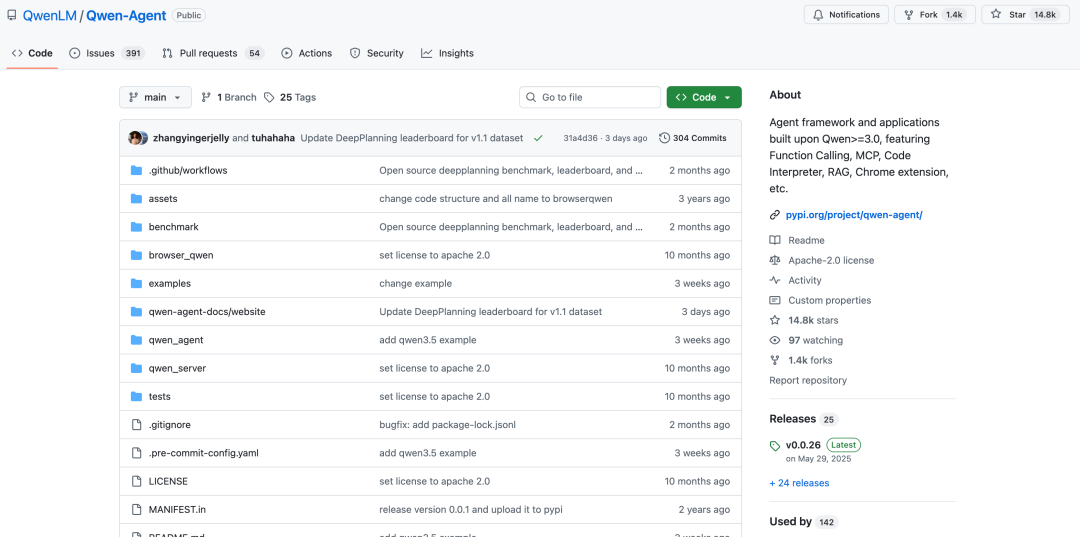Click 'change code structure and all name' commit

click(x=496, y=198)
